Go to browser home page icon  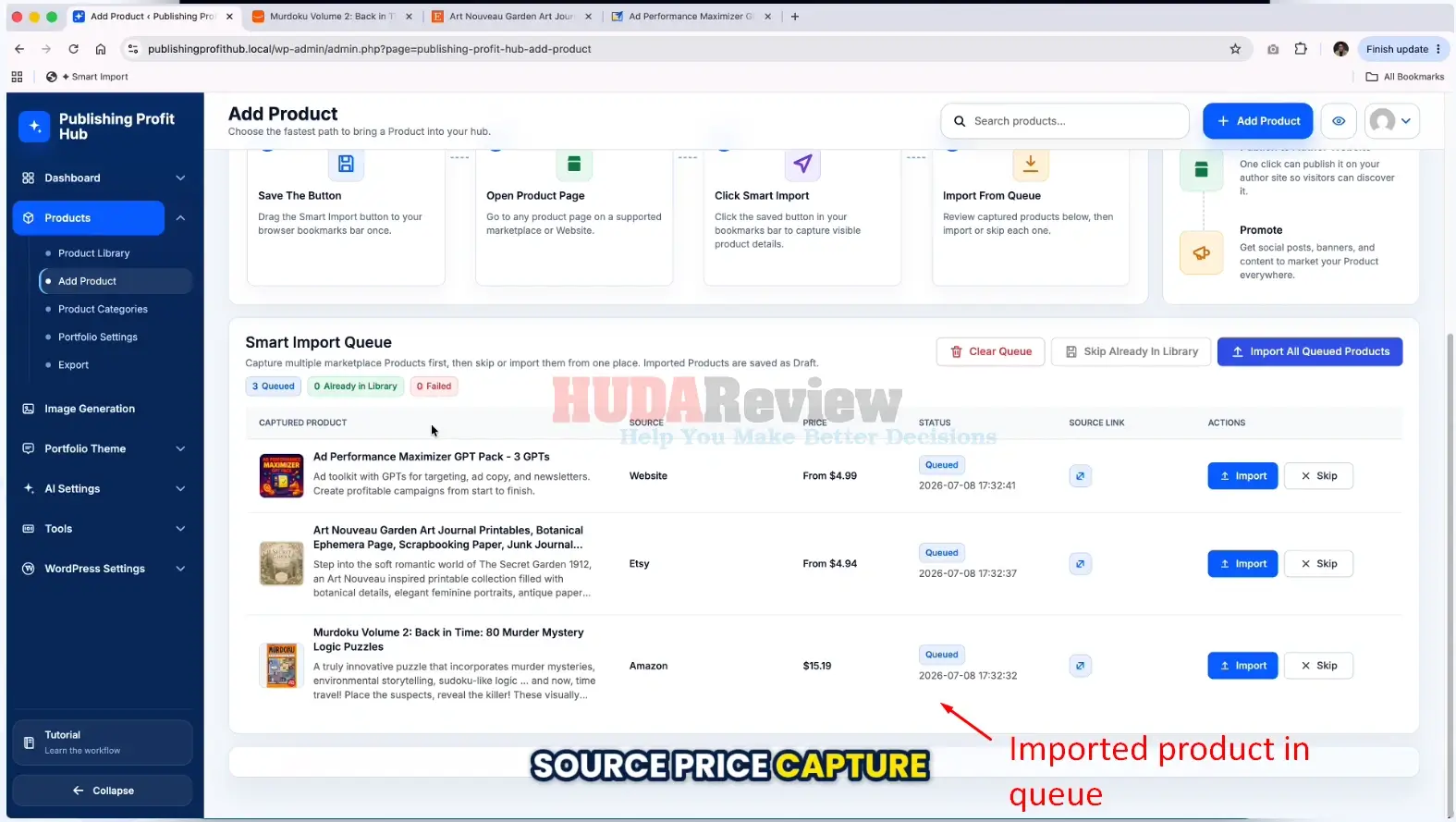pyautogui.click(x=101, y=49)
